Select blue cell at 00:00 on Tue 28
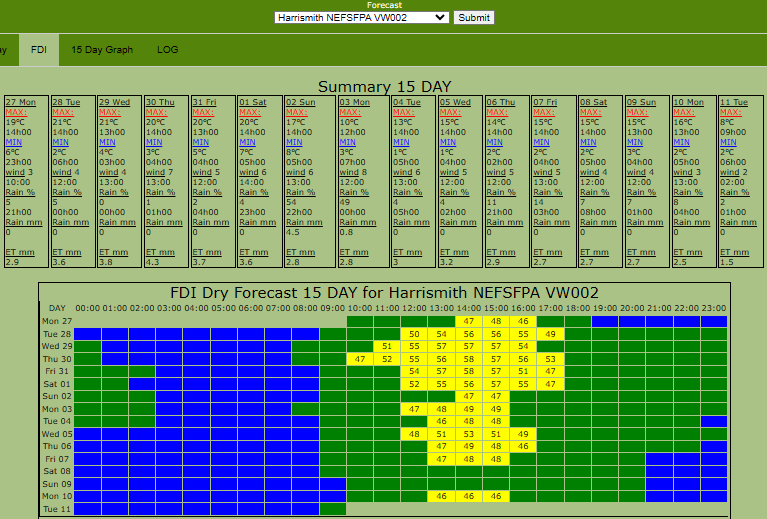Screen dimensions: 767x519 [88, 334]
